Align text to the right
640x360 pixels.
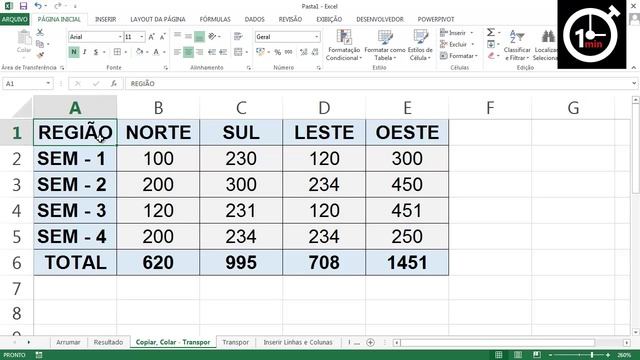[x=200, y=52]
